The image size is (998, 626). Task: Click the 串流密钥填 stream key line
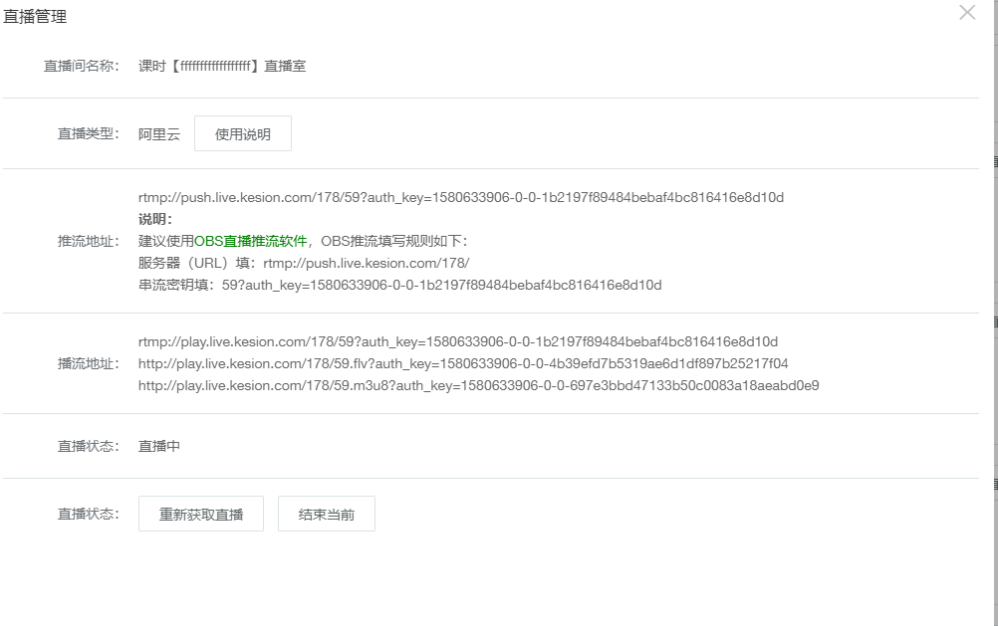point(400,285)
